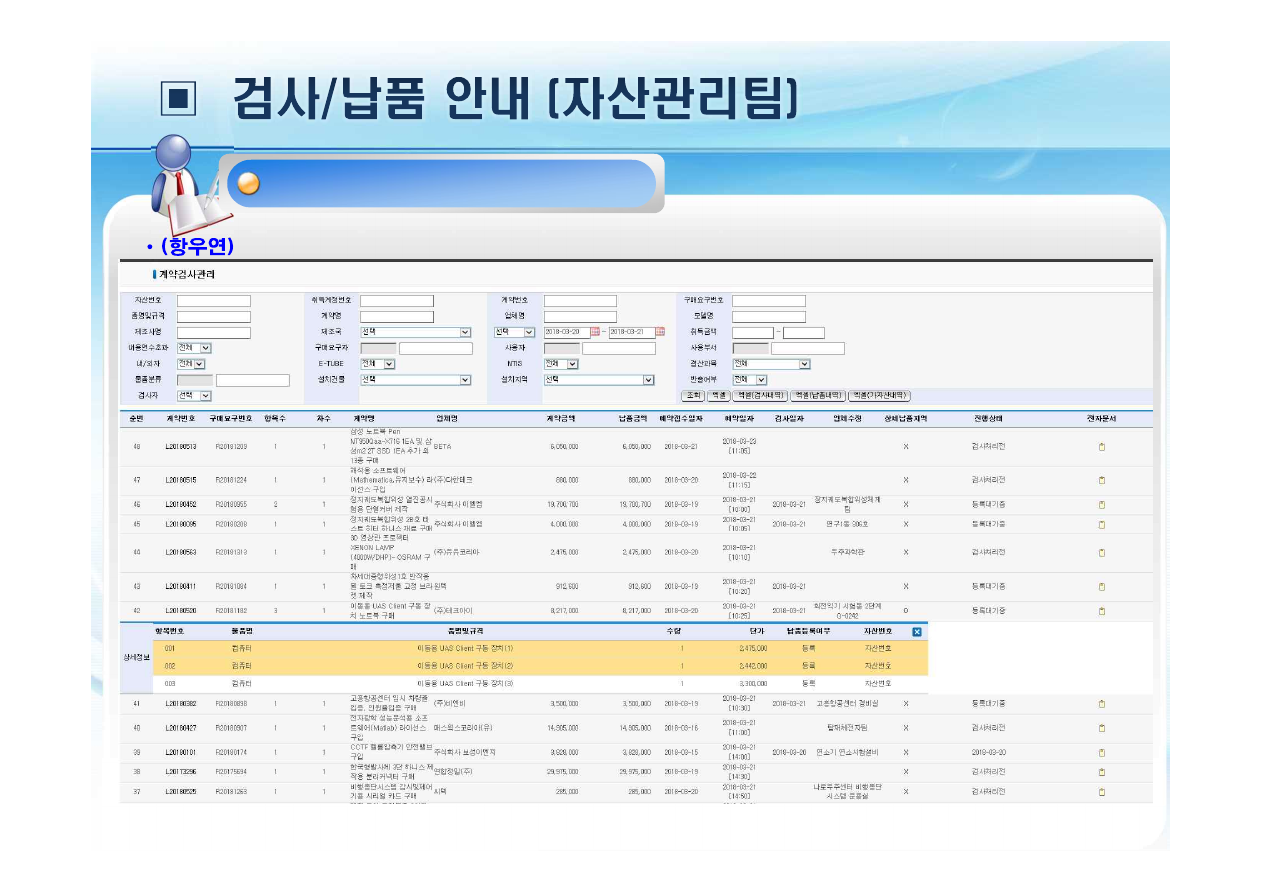Close the 상세정보 detail panel
Image resolution: width=1262 pixels, height=893 pixels.
click(x=917, y=631)
